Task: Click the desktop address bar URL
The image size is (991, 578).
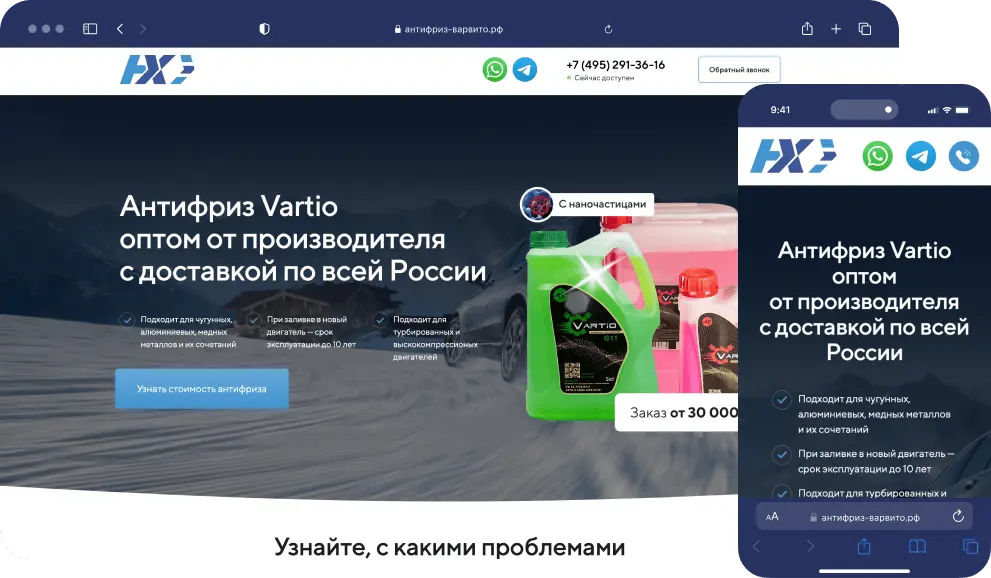Action: click(453, 29)
